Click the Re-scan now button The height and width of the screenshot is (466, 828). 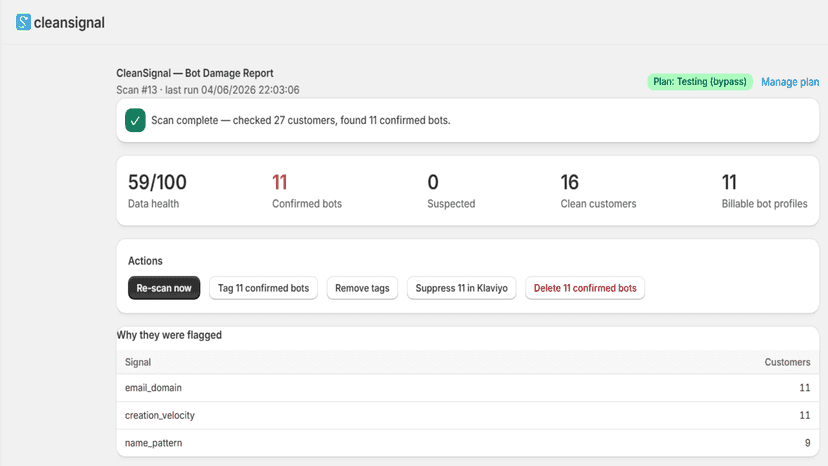[x=164, y=288]
